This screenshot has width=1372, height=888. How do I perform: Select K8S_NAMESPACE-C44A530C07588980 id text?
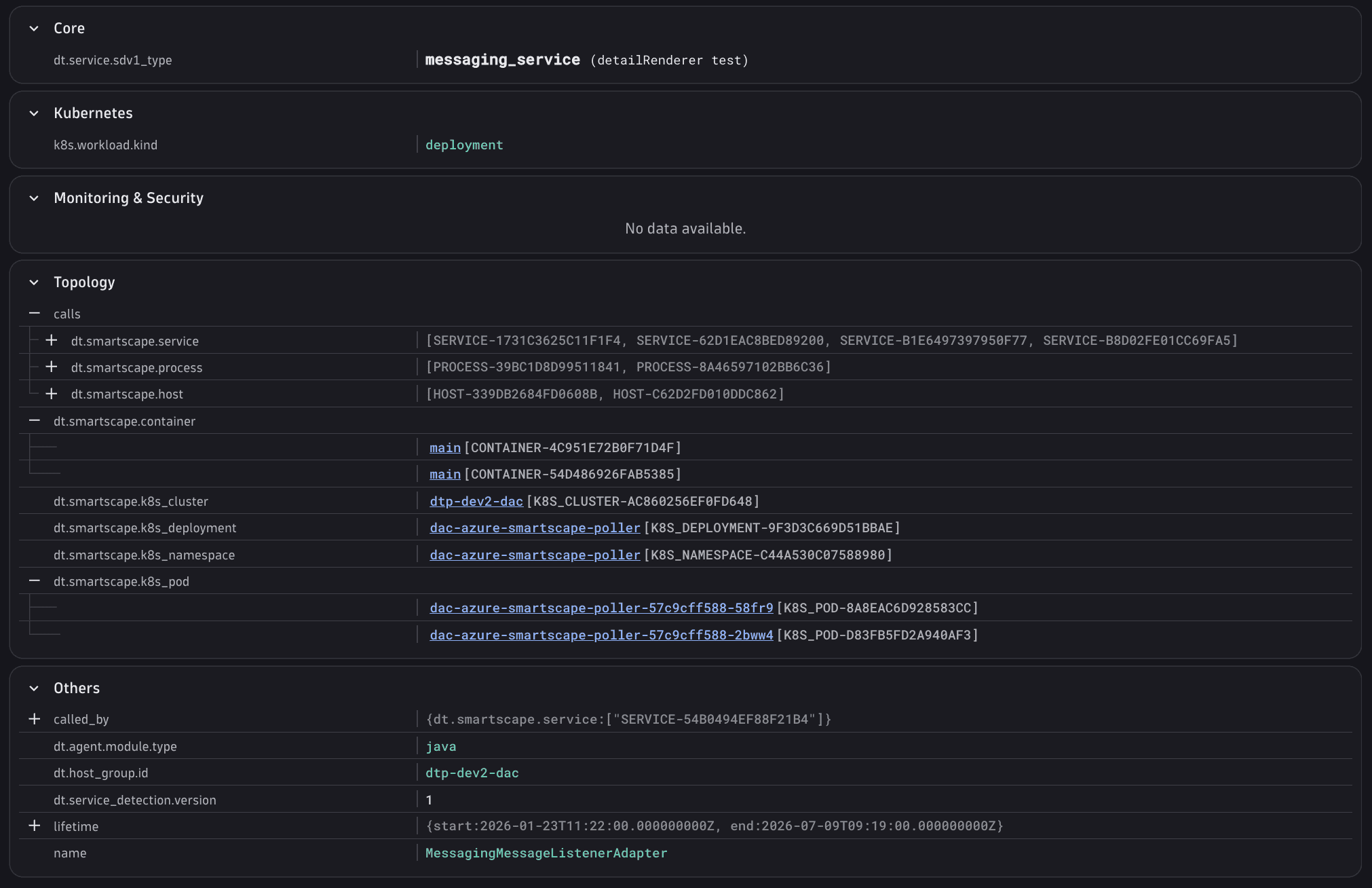point(768,555)
